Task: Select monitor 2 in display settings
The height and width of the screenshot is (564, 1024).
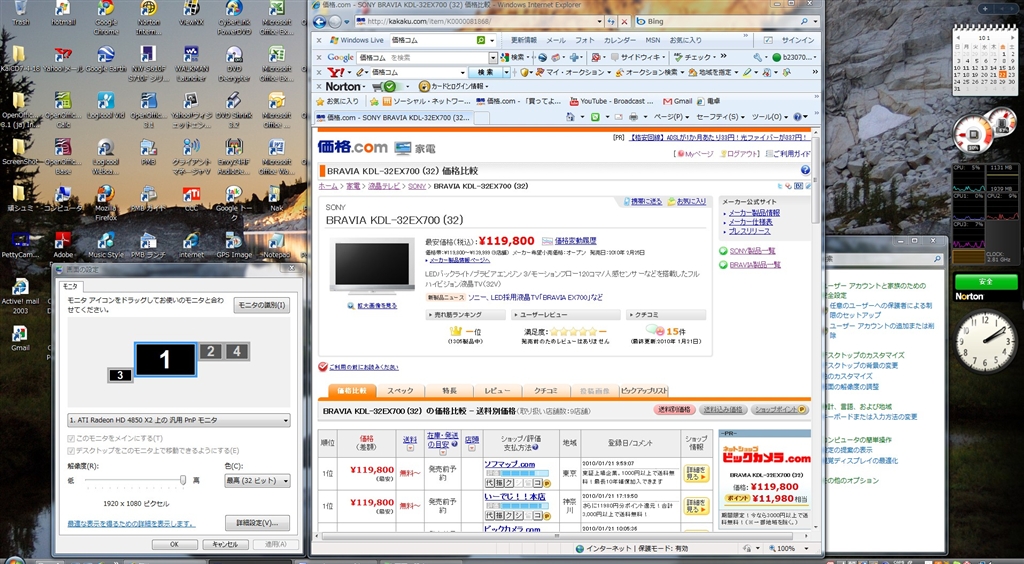Action: 210,352
